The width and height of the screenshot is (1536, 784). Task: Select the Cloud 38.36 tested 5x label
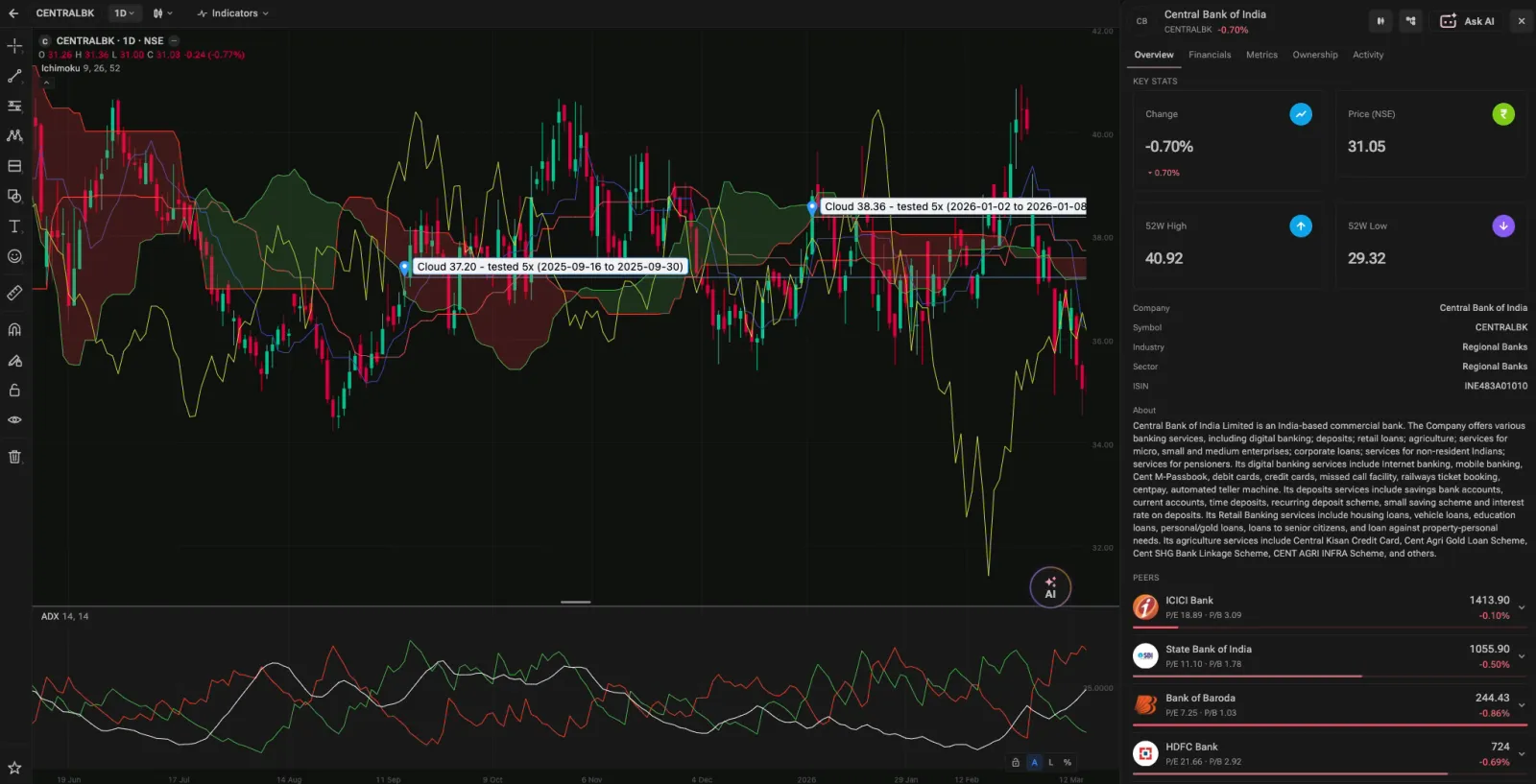(954, 206)
